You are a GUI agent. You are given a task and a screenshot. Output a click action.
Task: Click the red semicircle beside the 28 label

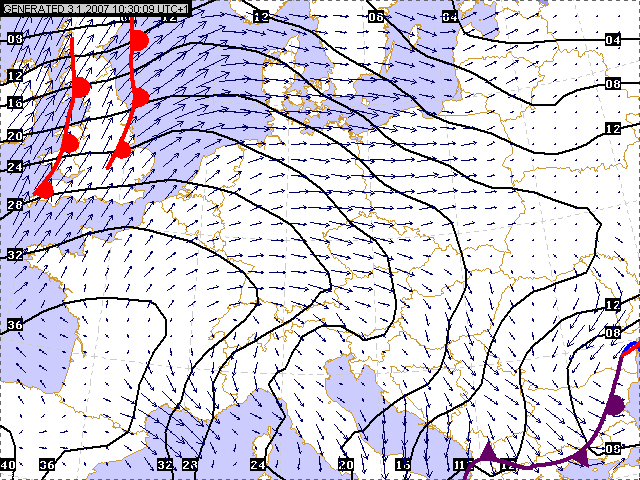click(44, 189)
